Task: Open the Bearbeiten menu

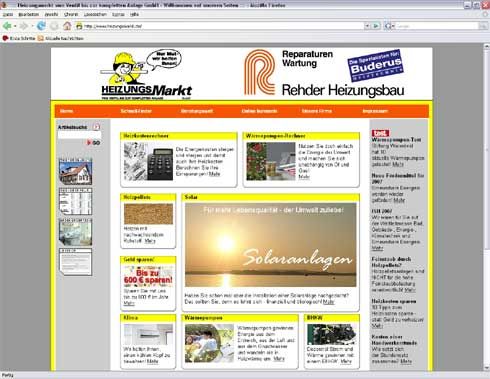Action: pyautogui.click(x=29, y=14)
